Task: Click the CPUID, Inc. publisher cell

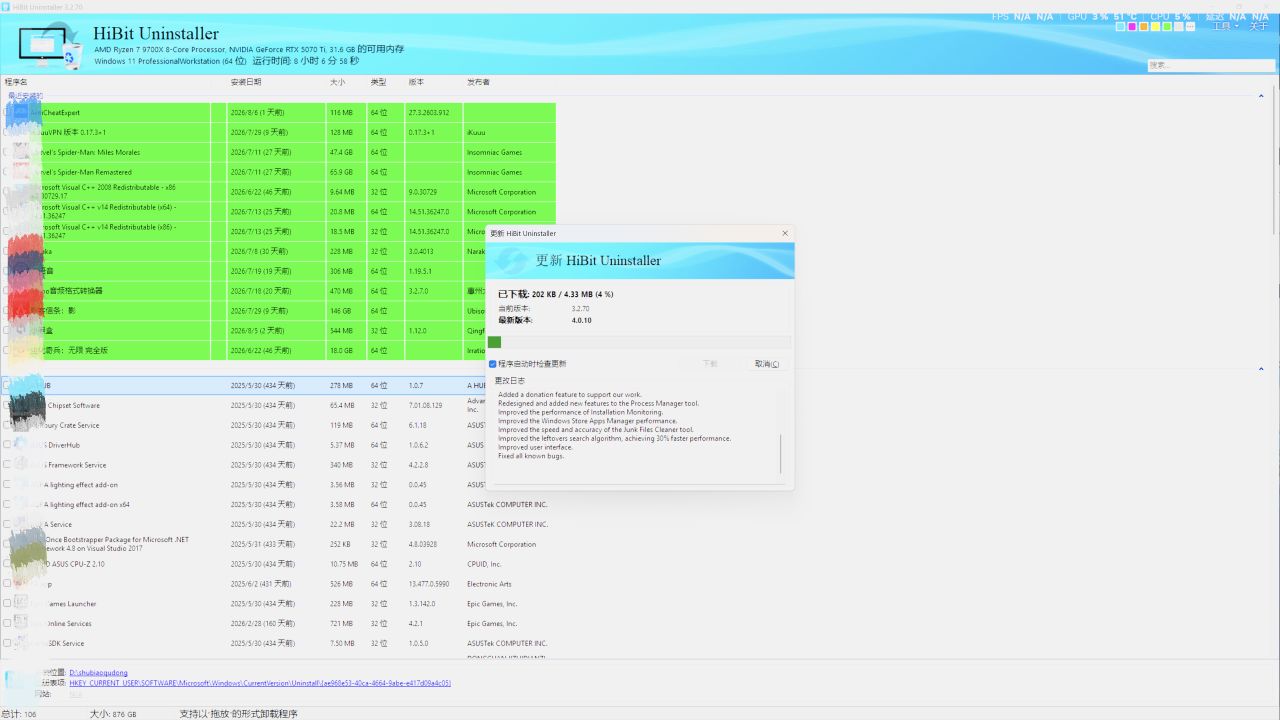Action: [x=485, y=564]
